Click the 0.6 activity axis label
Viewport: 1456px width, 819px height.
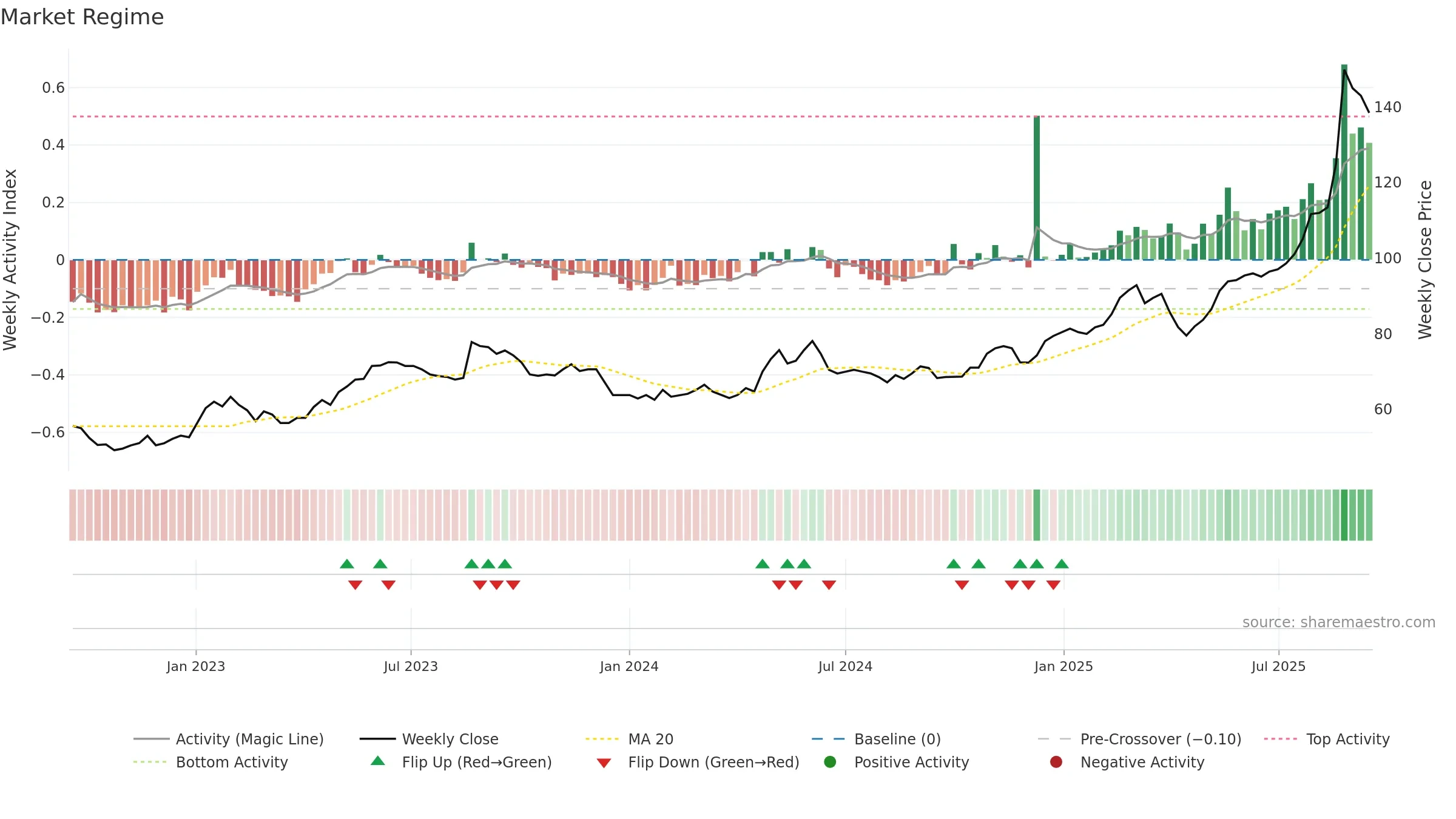[53, 88]
